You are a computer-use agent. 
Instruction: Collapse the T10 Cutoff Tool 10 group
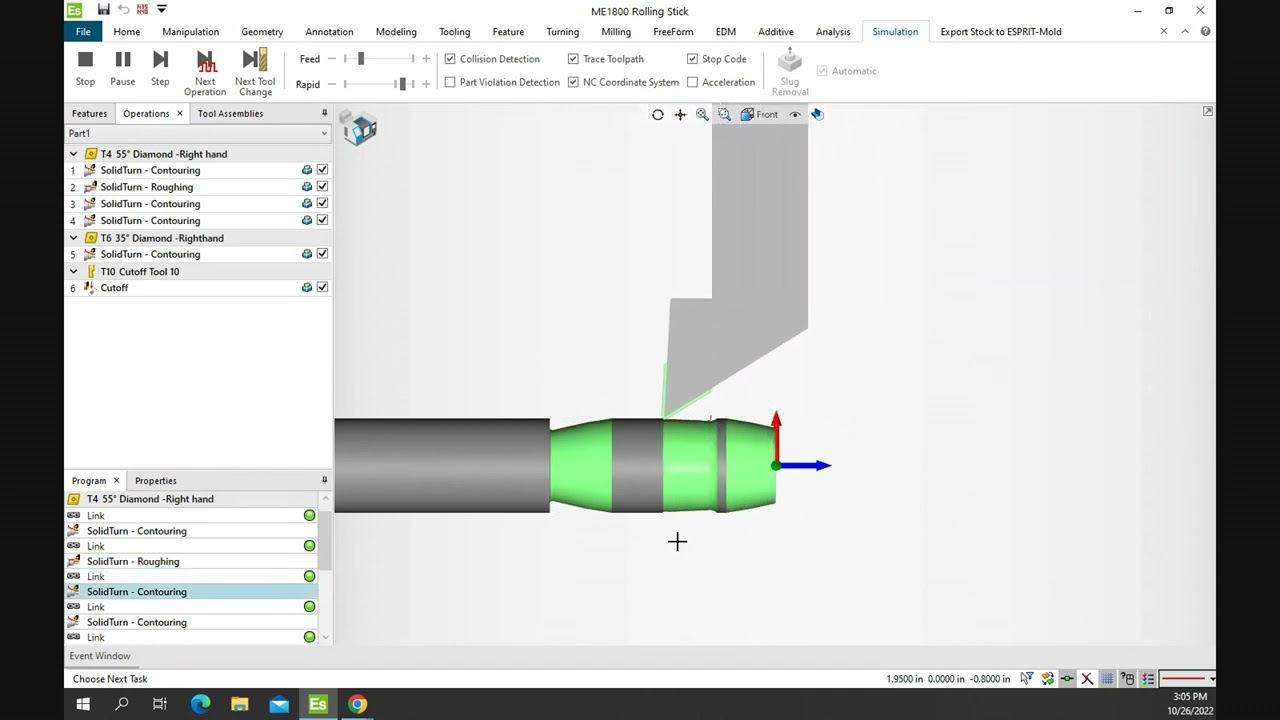coord(73,271)
